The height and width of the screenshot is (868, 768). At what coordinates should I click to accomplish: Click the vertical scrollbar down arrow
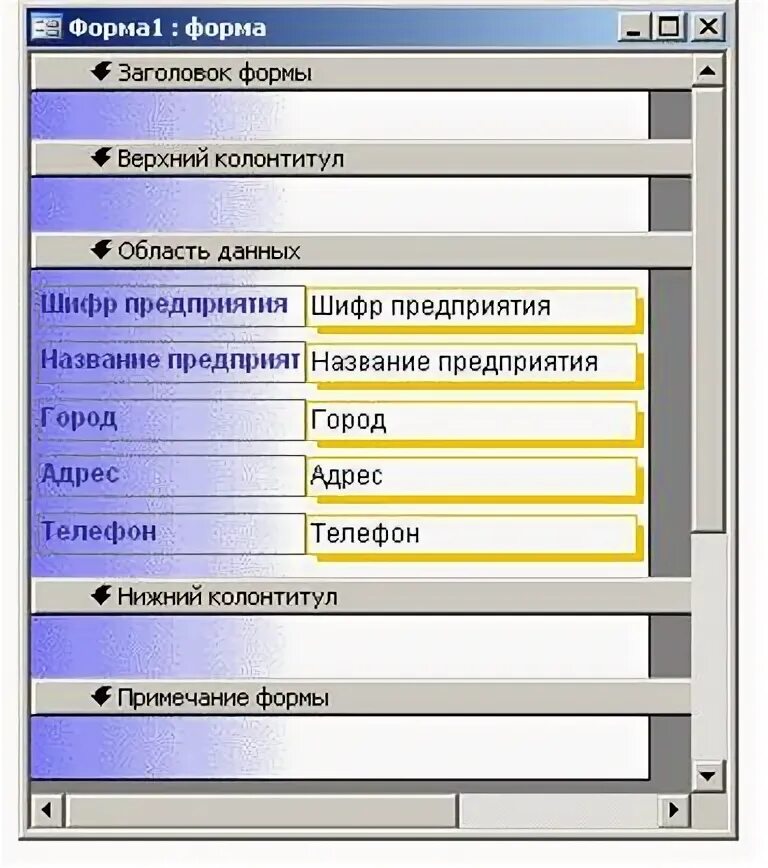coord(708,776)
